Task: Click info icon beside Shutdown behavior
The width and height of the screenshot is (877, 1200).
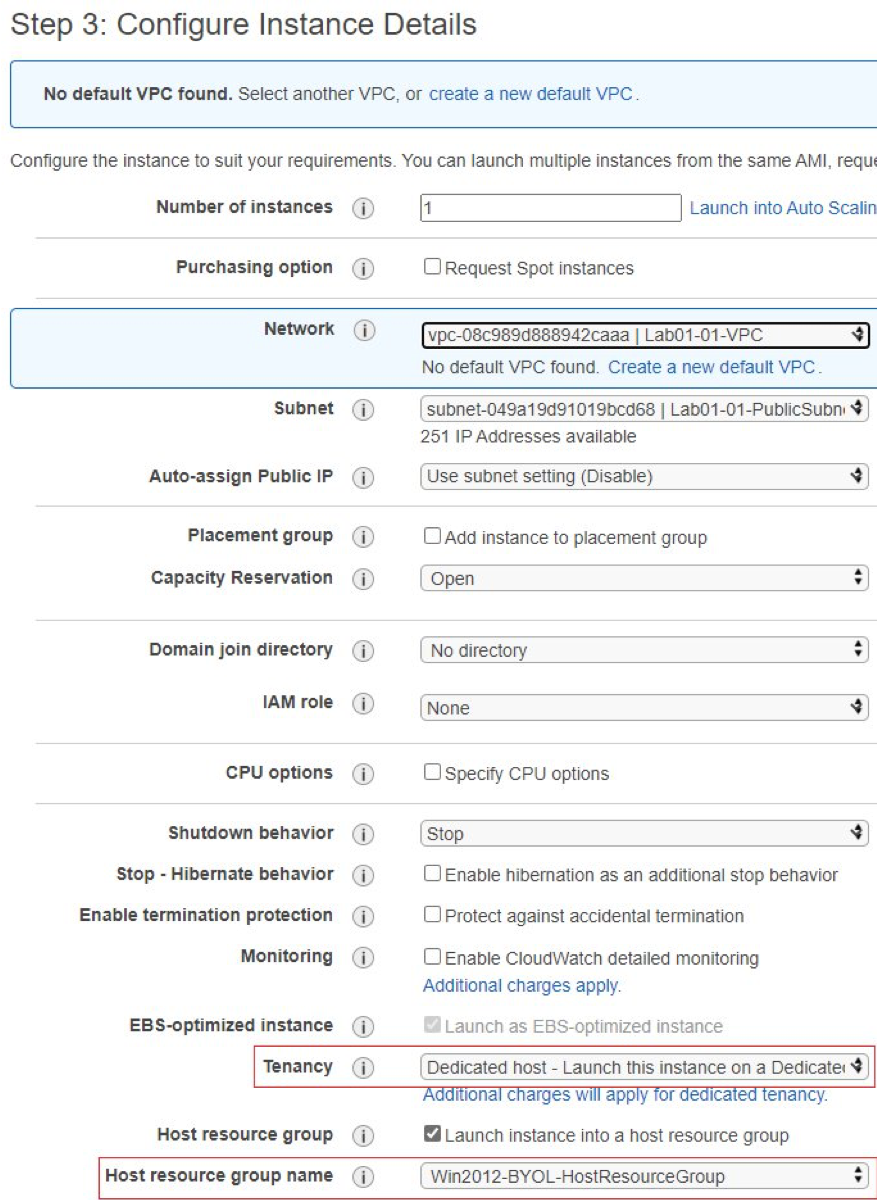Action: (x=363, y=835)
